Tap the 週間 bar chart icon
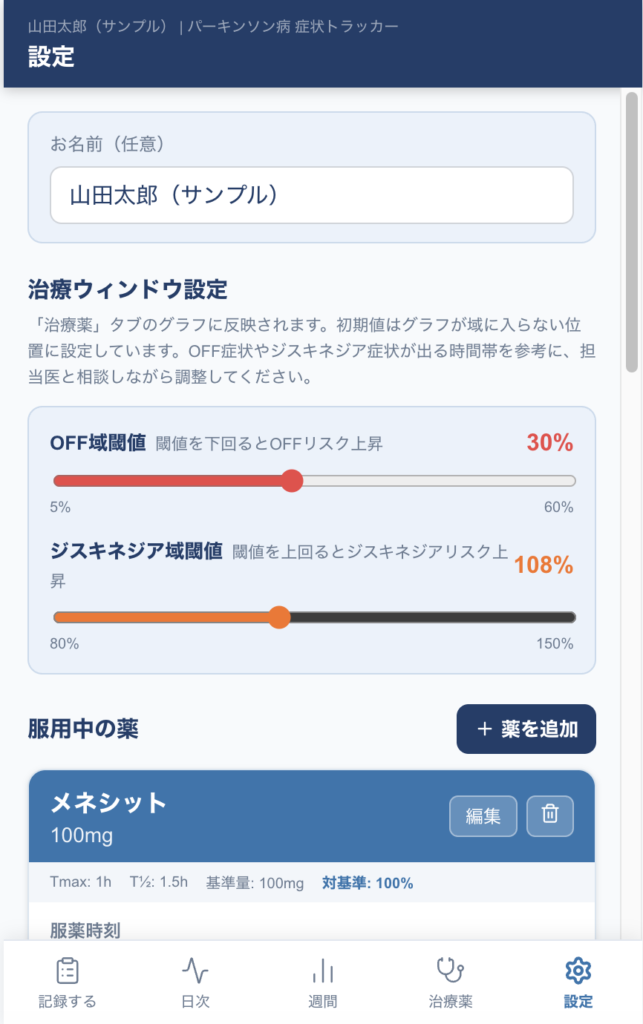This screenshot has width=643, height=1024. click(322, 970)
